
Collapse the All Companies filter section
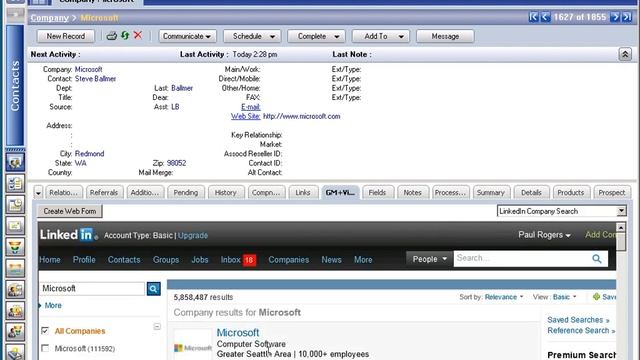tap(157, 327)
